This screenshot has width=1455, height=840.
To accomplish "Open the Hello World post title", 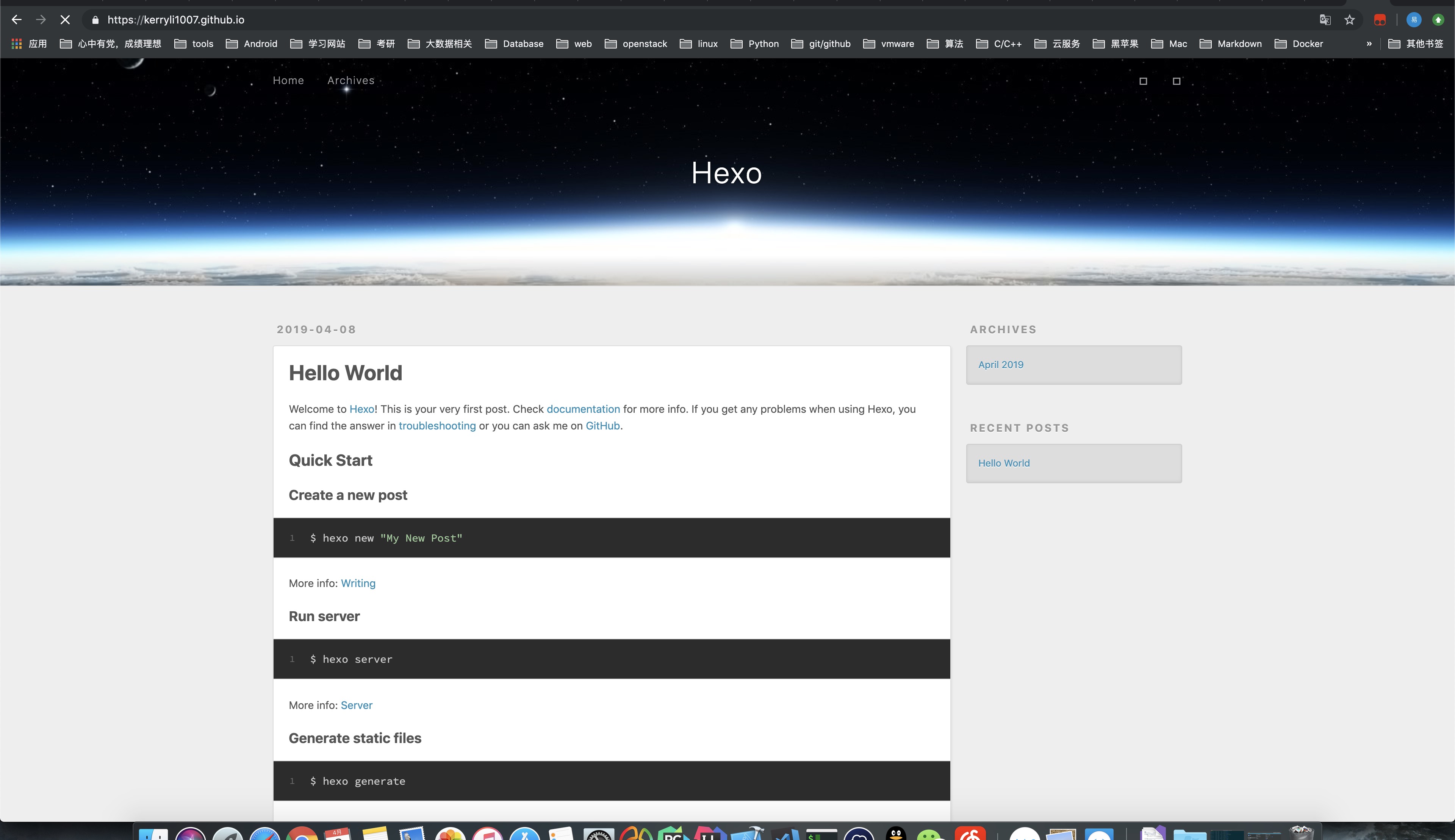I will [x=345, y=373].
